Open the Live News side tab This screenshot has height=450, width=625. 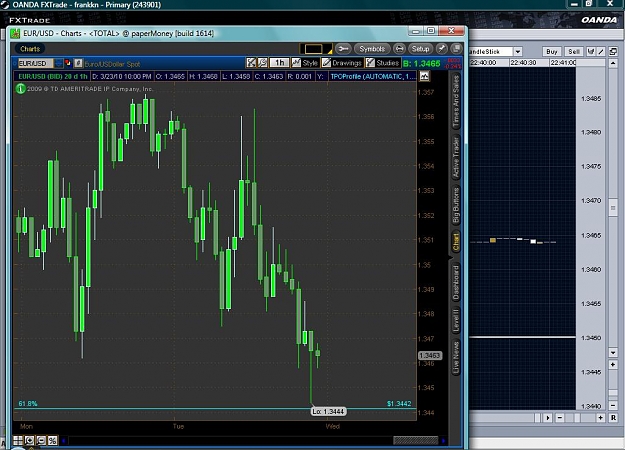coord(456,358)
